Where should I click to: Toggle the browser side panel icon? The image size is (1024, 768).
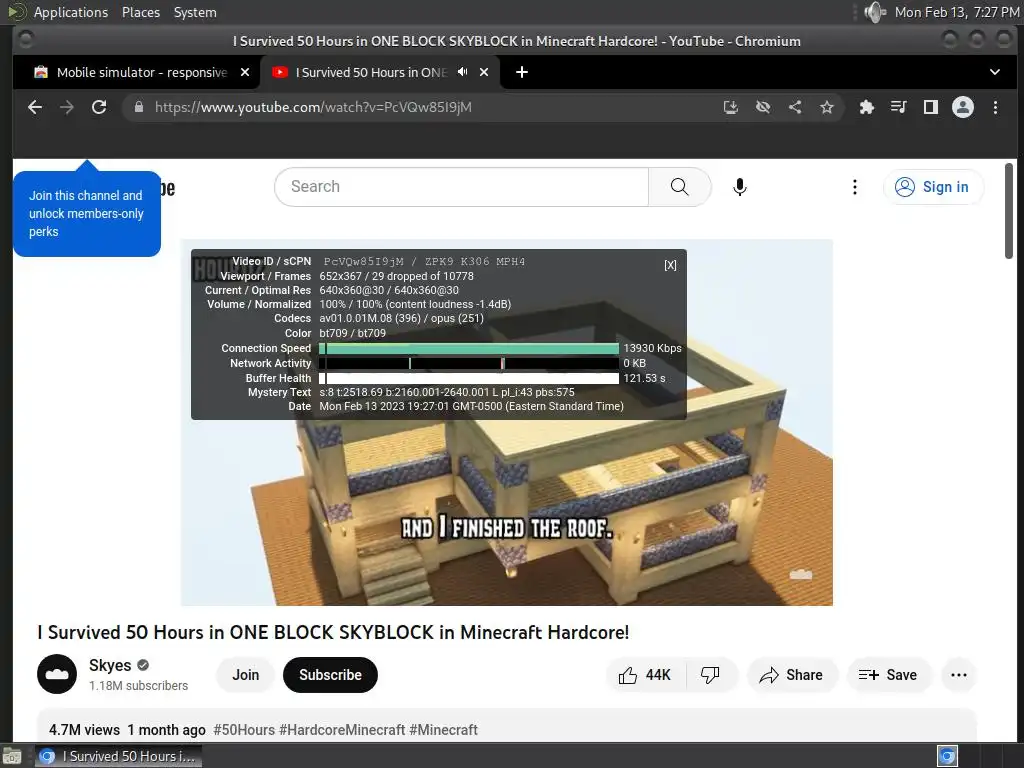tap(931, 107)
